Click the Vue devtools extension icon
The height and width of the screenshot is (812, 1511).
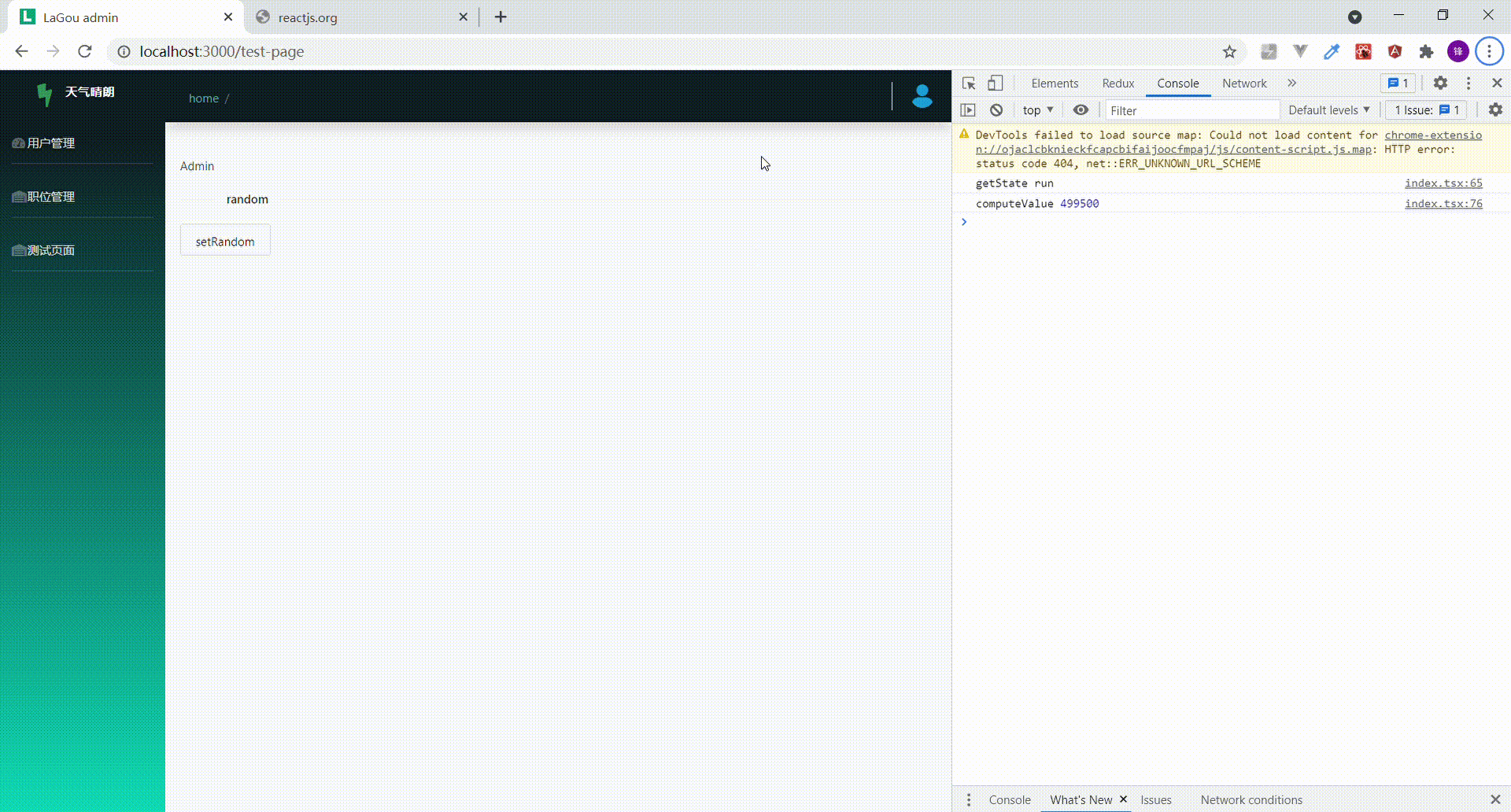[x=1300, y=52]
